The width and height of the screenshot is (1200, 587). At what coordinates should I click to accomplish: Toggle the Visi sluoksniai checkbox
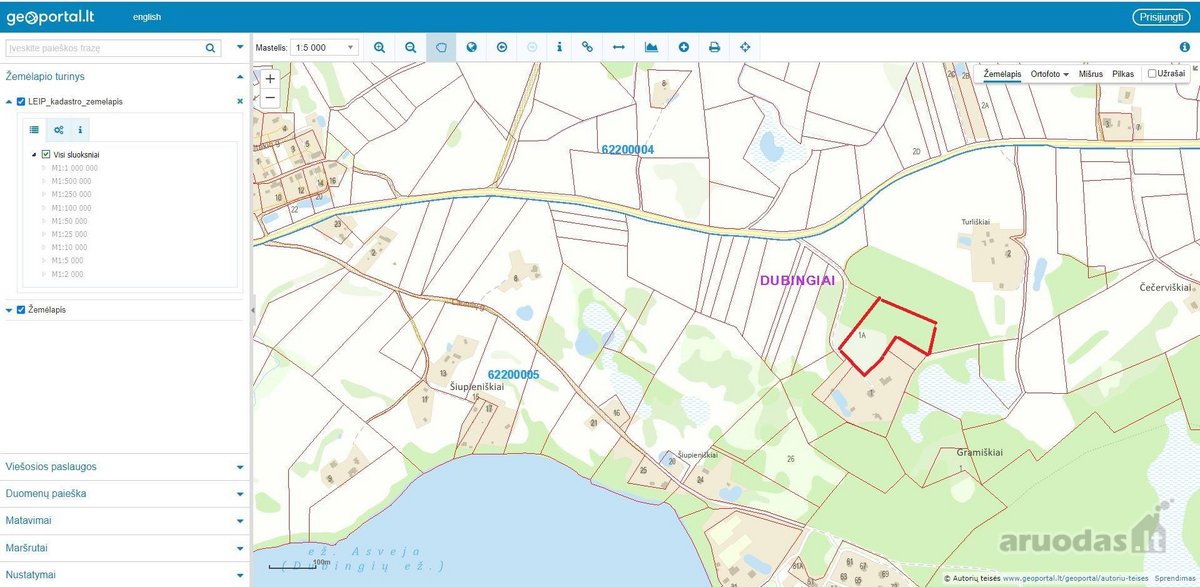[46, 154]
